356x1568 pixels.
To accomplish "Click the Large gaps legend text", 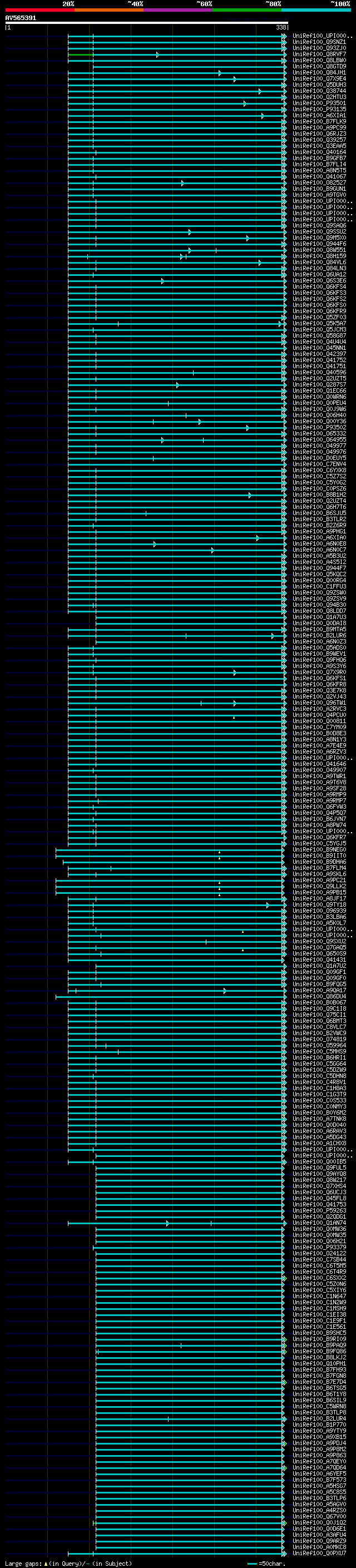I will coord(23,1563).
